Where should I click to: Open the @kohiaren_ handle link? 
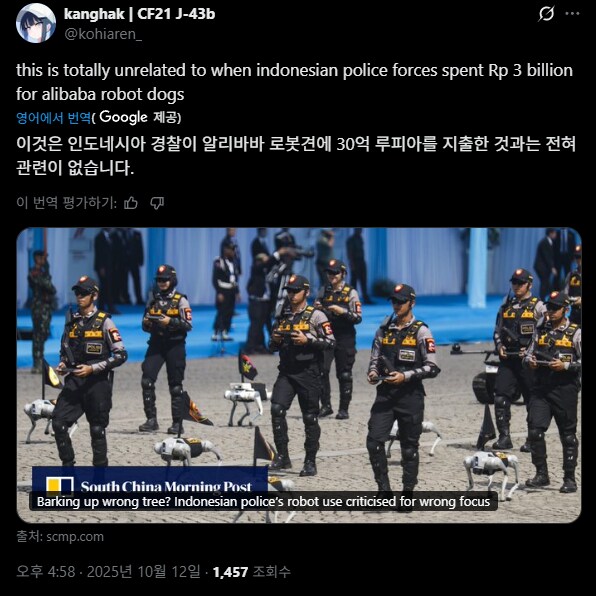[x=103, y=34]
